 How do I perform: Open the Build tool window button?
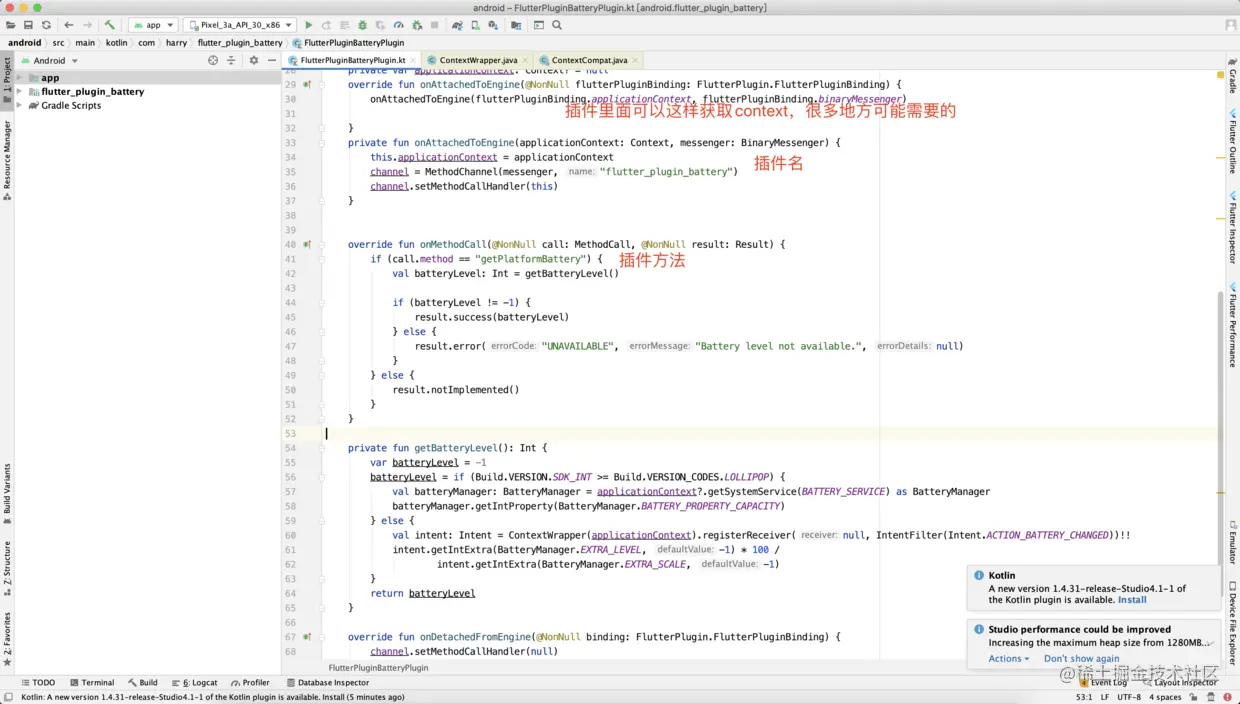(x=142, y=682)
